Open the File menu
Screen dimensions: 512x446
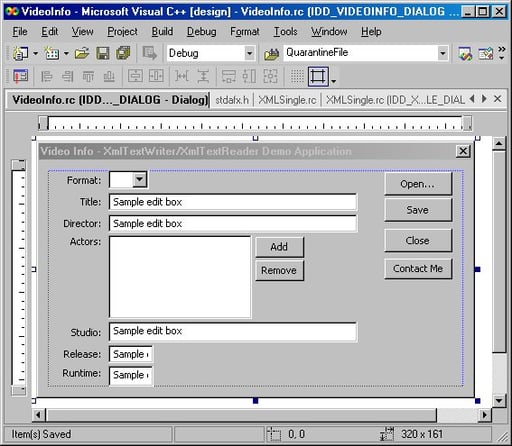pos(20,32)
